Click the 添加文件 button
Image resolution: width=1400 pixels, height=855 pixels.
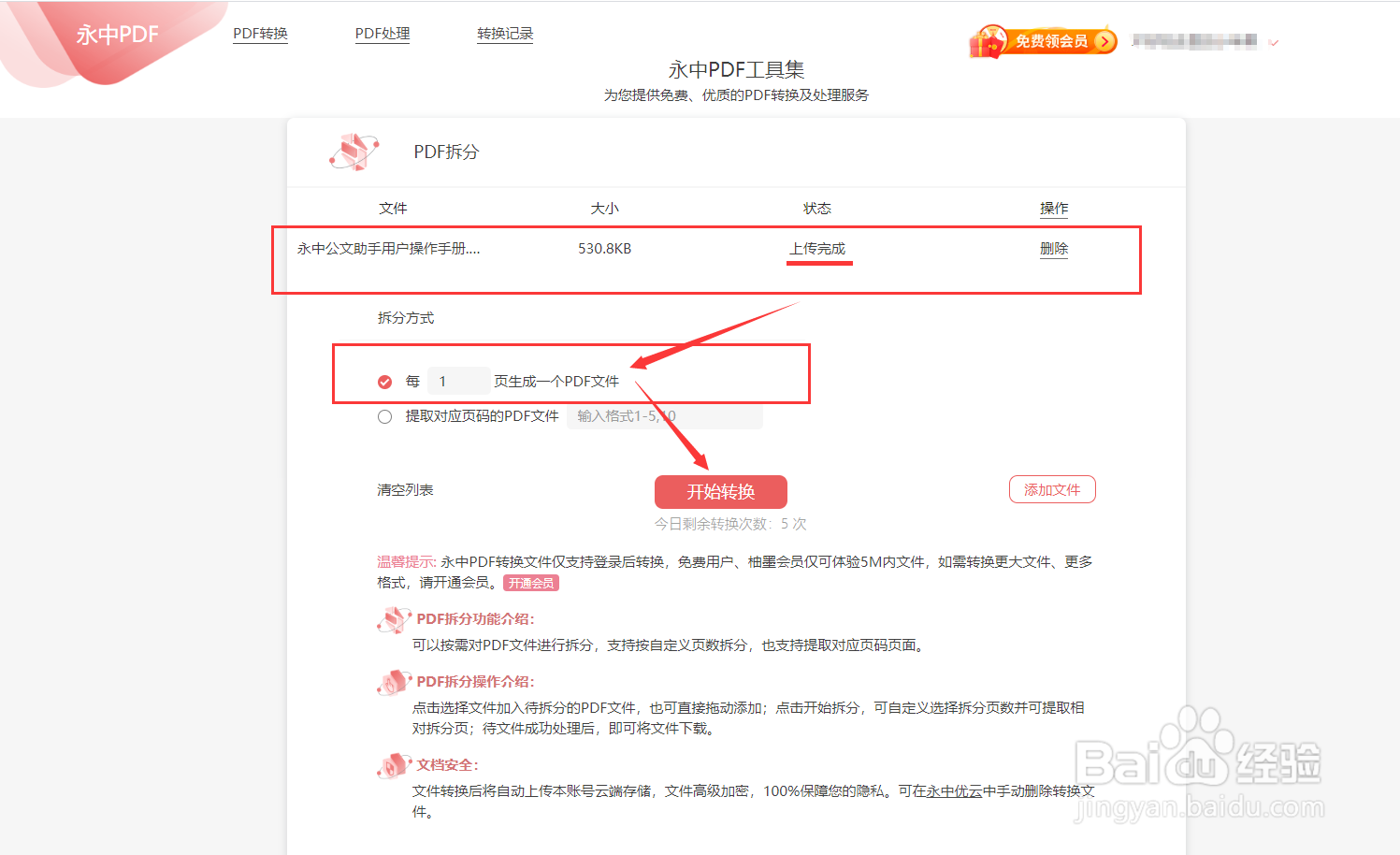pyautogui.click(x=1052, y=489)
